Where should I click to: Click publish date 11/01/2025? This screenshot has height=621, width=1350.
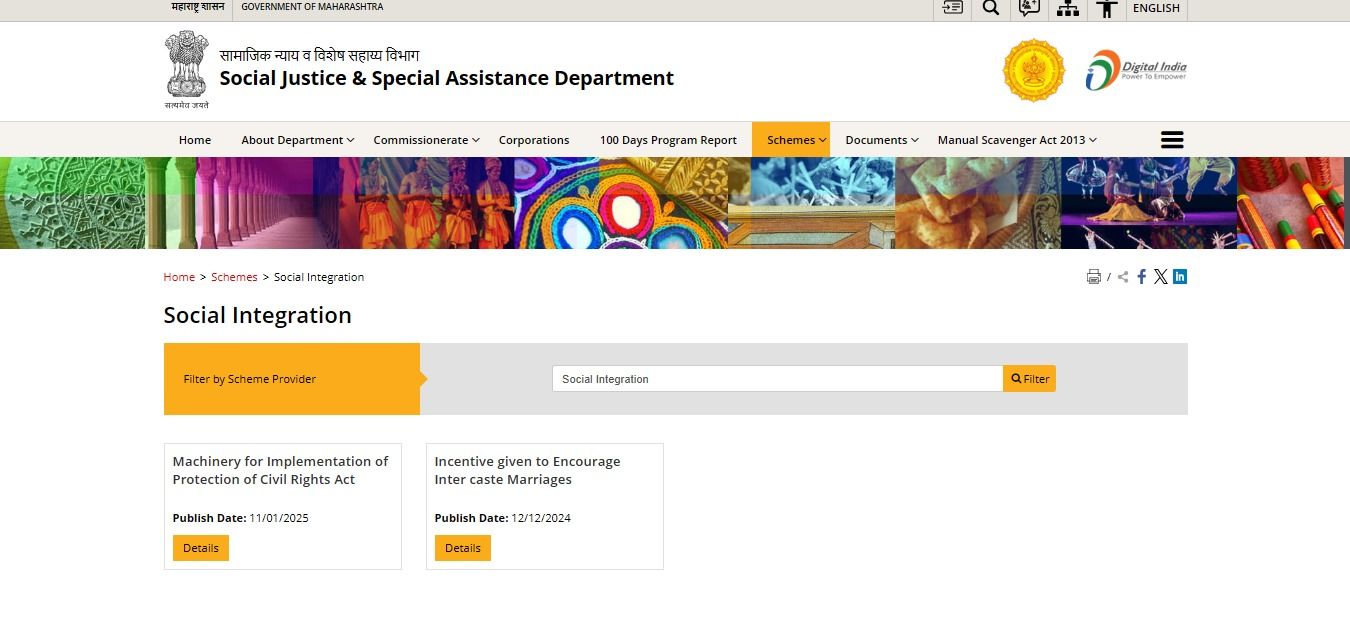pyautogui.click(x=279, y=518)
